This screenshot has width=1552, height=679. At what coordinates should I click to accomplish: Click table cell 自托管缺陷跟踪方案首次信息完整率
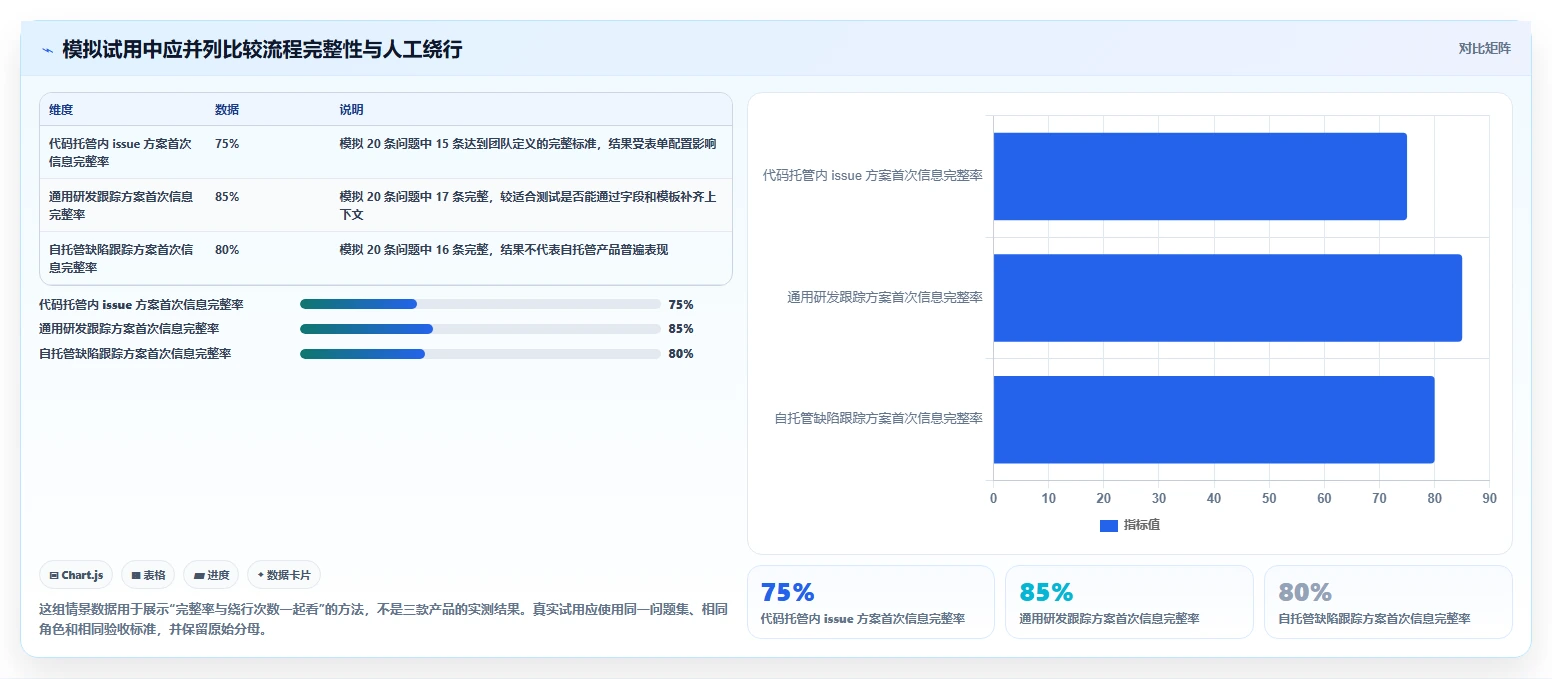(121, 258)
